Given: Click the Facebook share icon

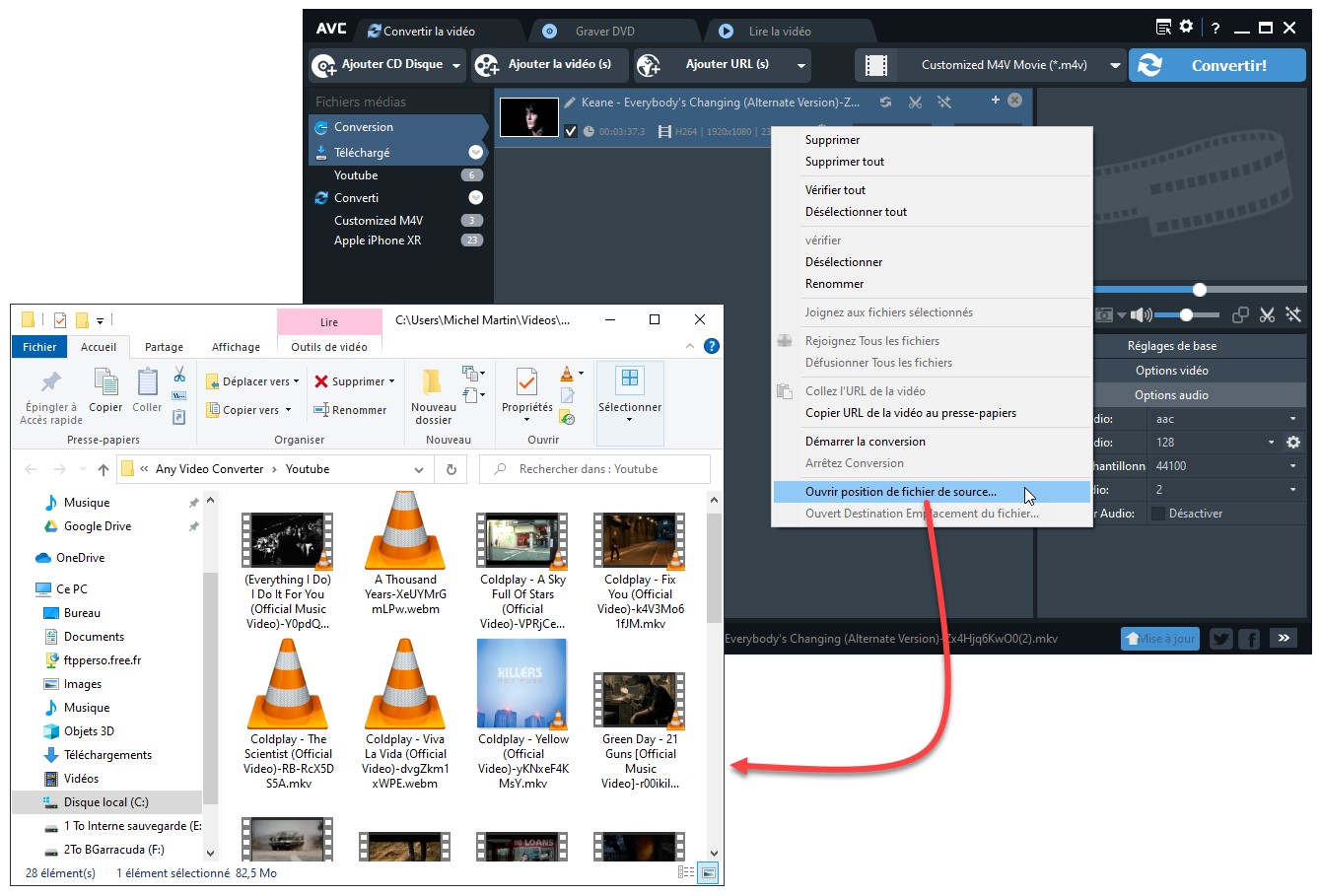Looking at the screenshot, I should pos(1248,639).
